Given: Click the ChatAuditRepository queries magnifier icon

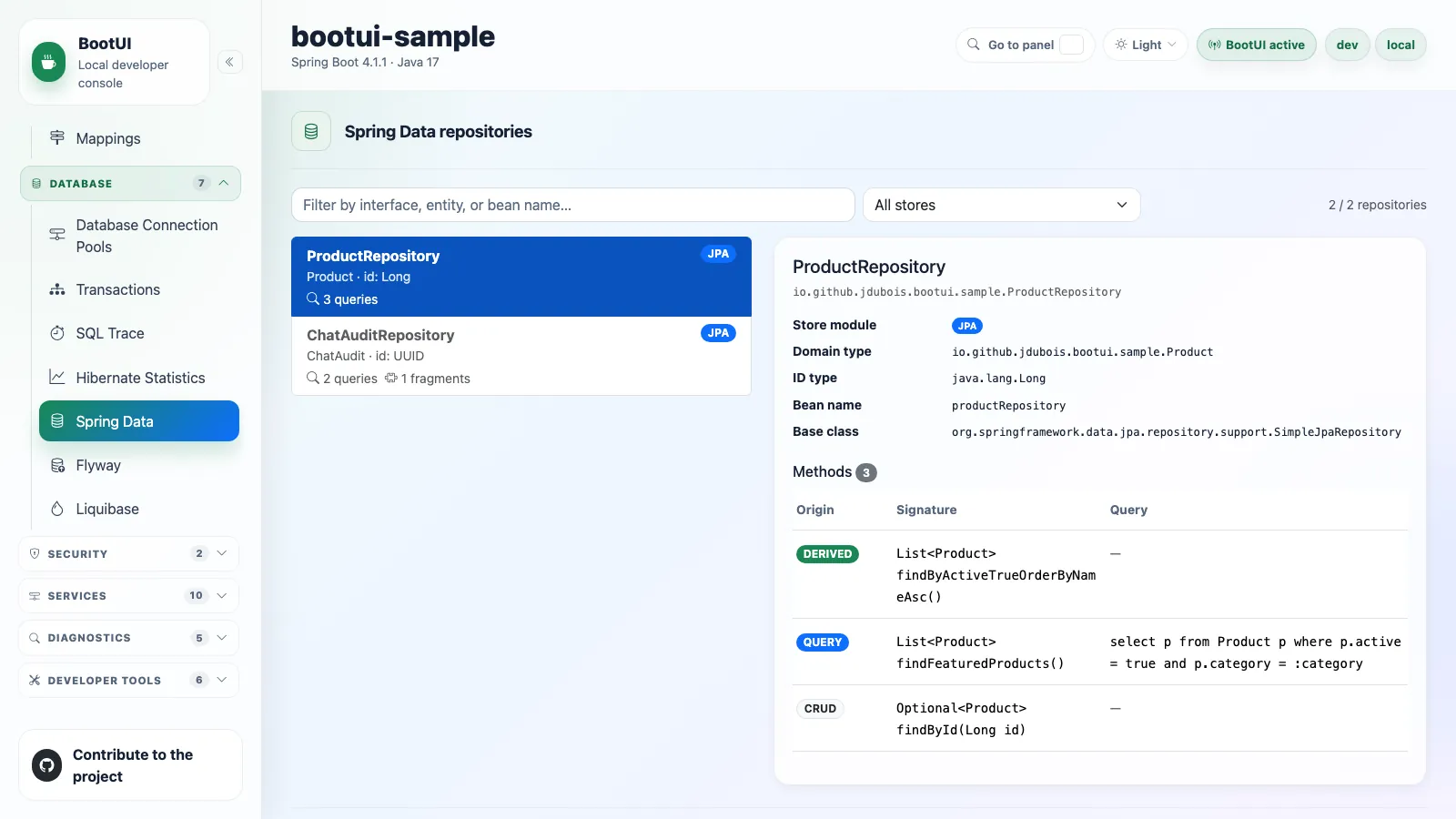Looking at the screenshot, I should [313, 378].
